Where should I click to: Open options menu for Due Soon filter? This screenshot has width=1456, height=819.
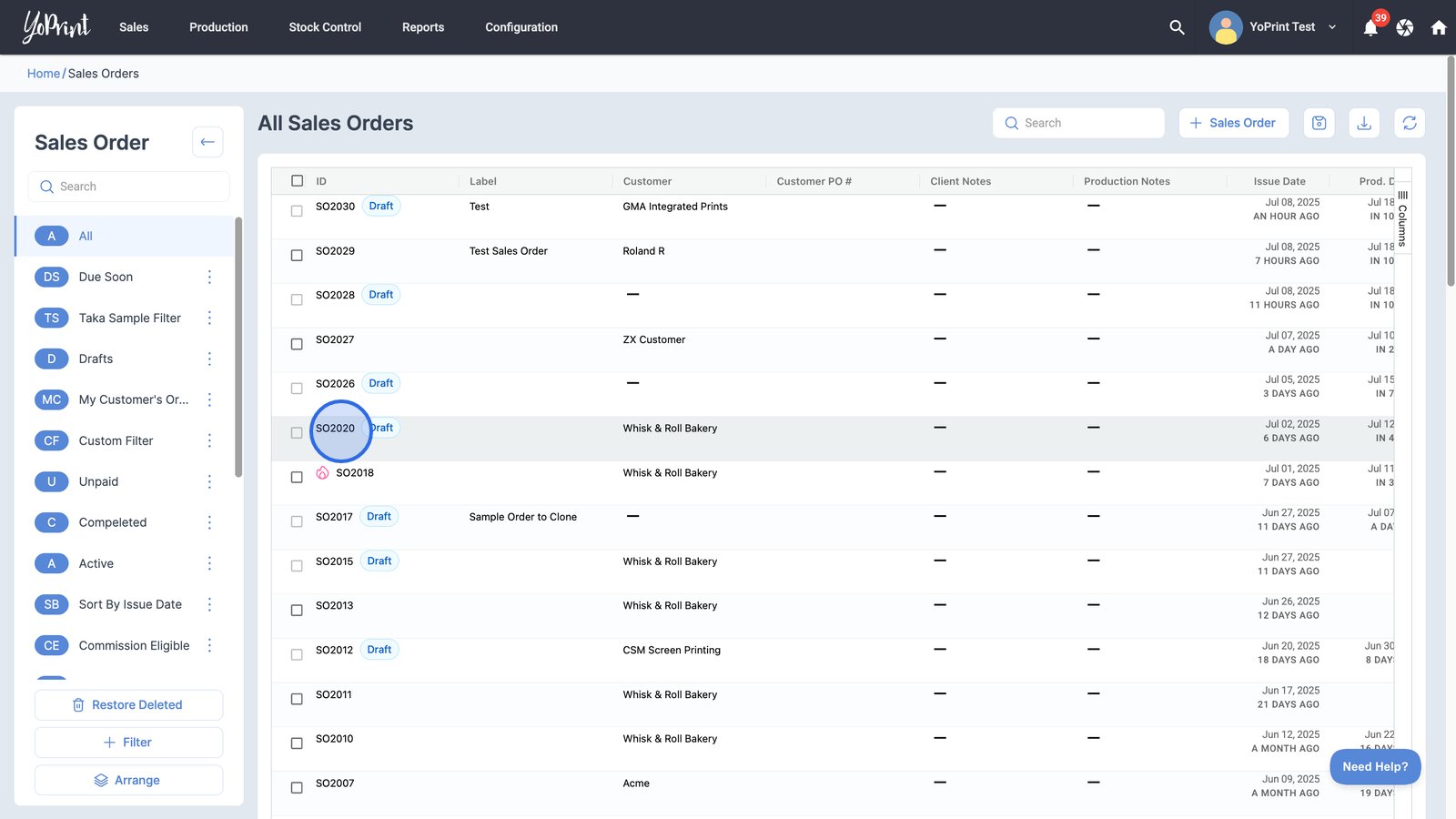point(209,277)
